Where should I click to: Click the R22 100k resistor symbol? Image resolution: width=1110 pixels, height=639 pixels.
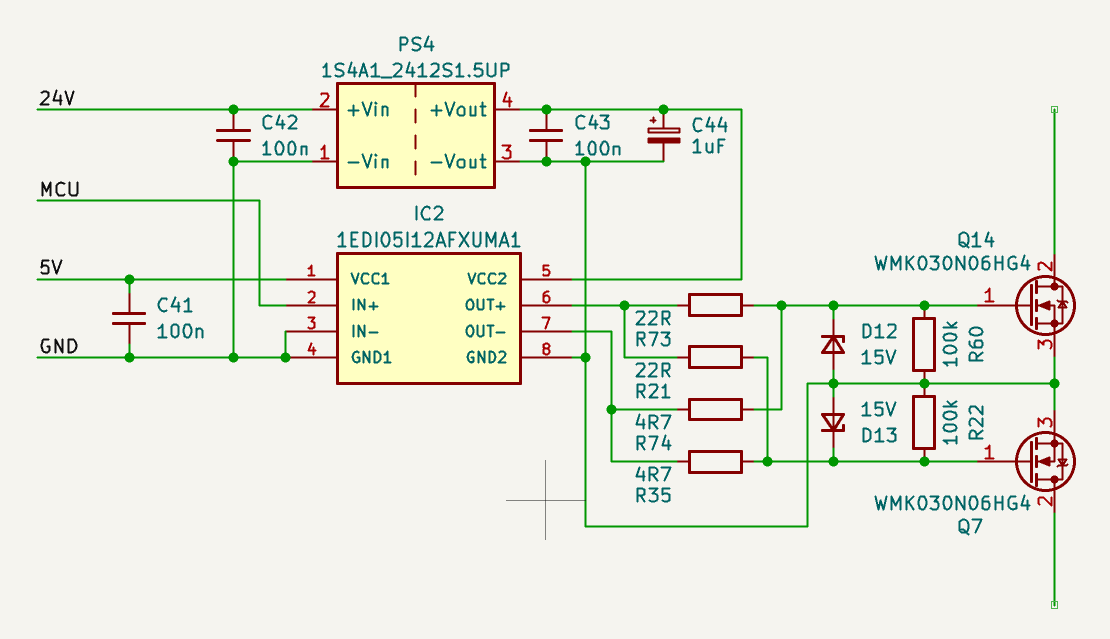click(x=925, y=422)
